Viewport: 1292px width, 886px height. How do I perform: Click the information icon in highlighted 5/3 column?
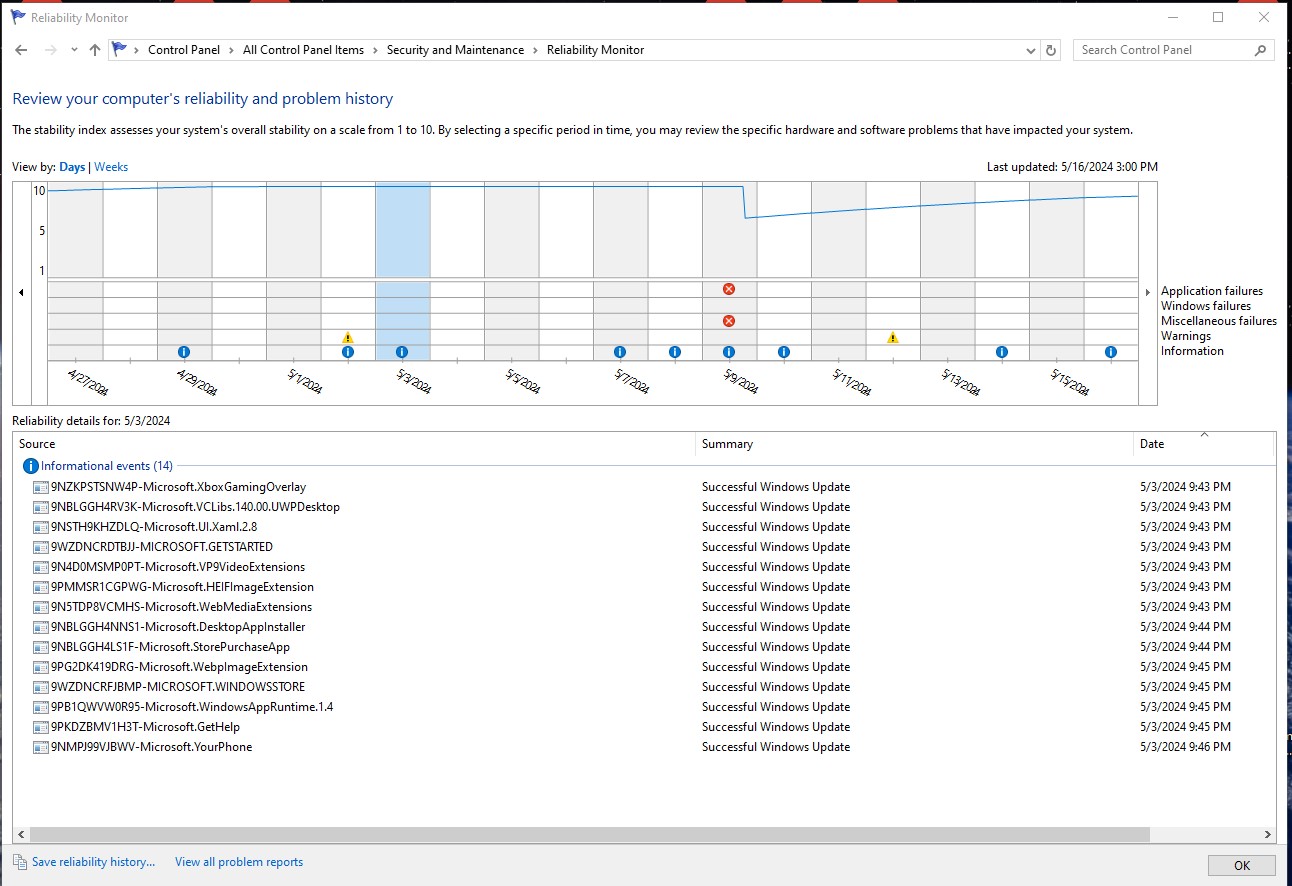(x=402, y=352)
